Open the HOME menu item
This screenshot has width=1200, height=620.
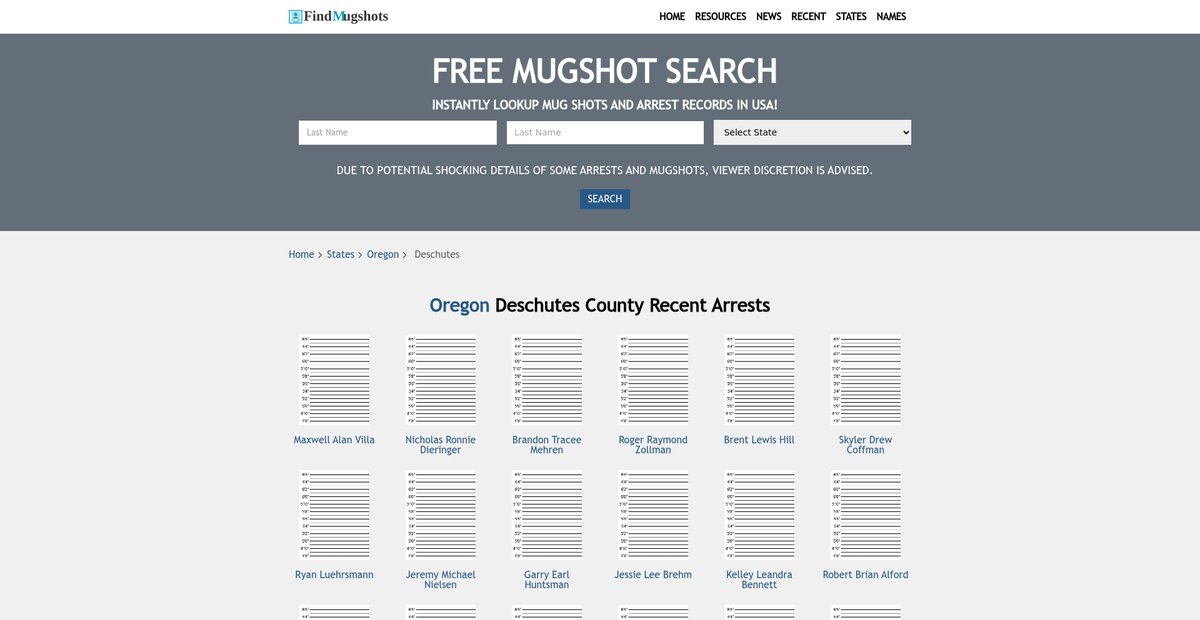pos(672,17)
